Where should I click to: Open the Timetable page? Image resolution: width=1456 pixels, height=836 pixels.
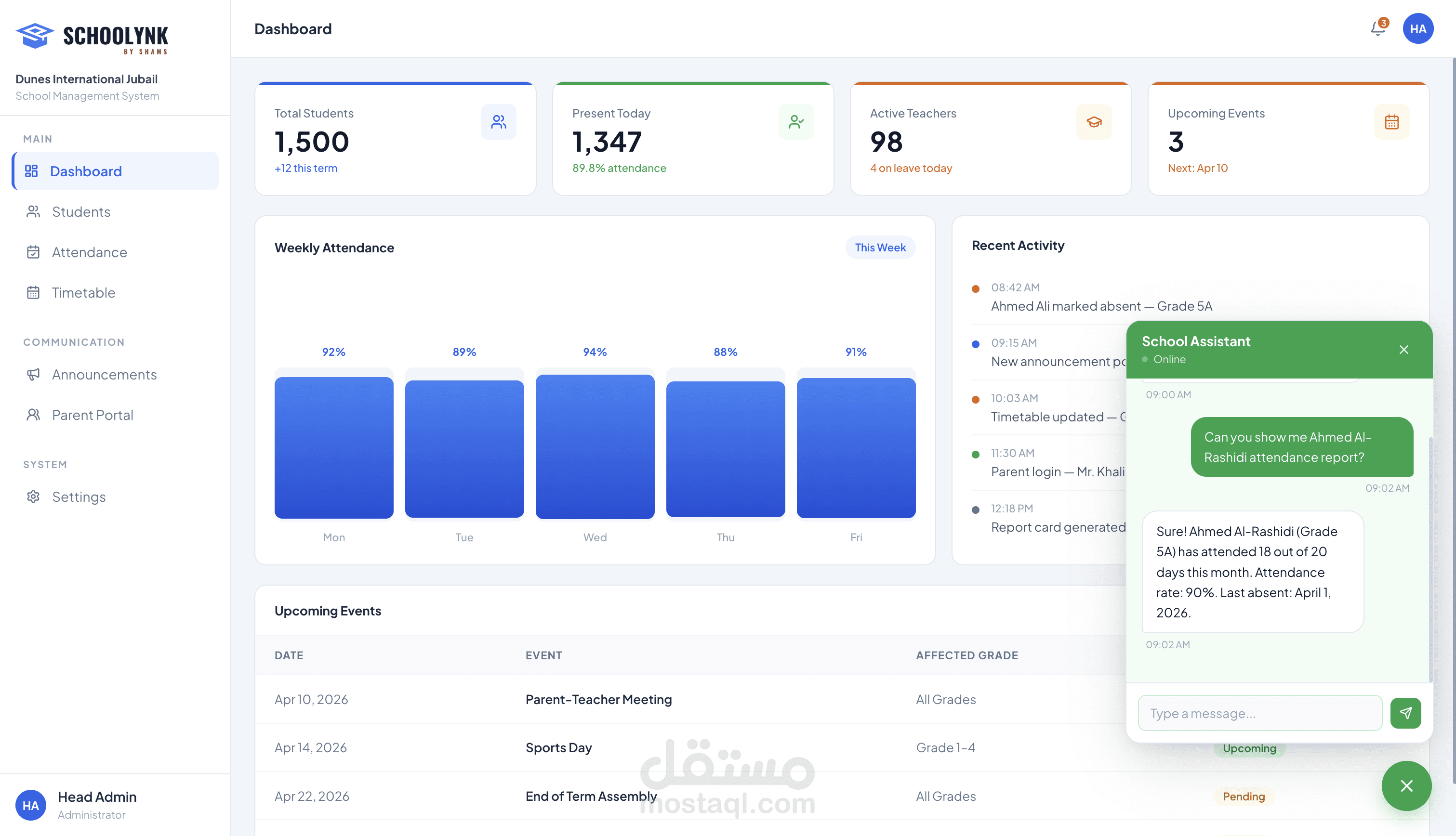pyautogui.click(x=83, y=293)
